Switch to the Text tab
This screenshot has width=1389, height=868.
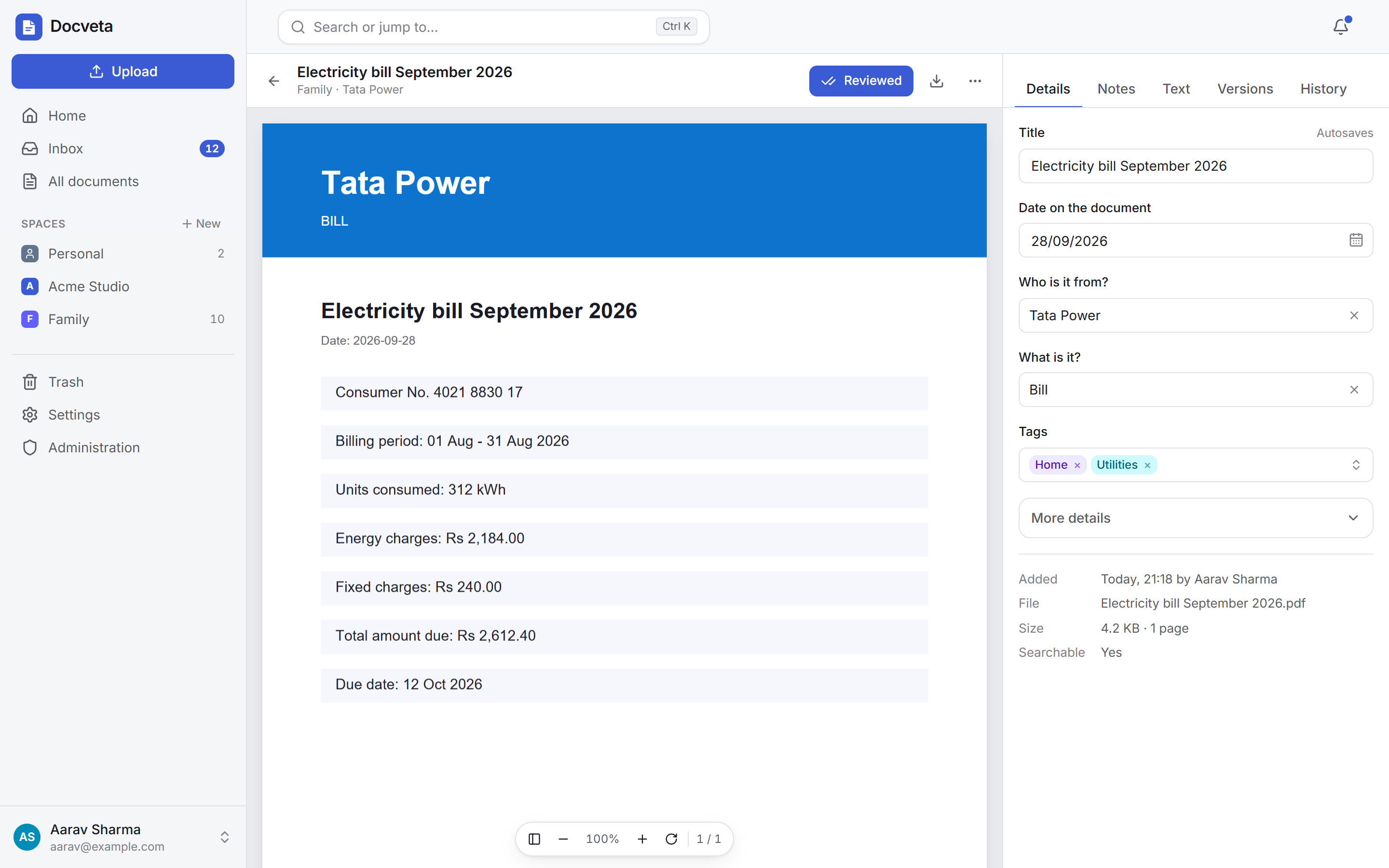click(x=1176, y=89)
